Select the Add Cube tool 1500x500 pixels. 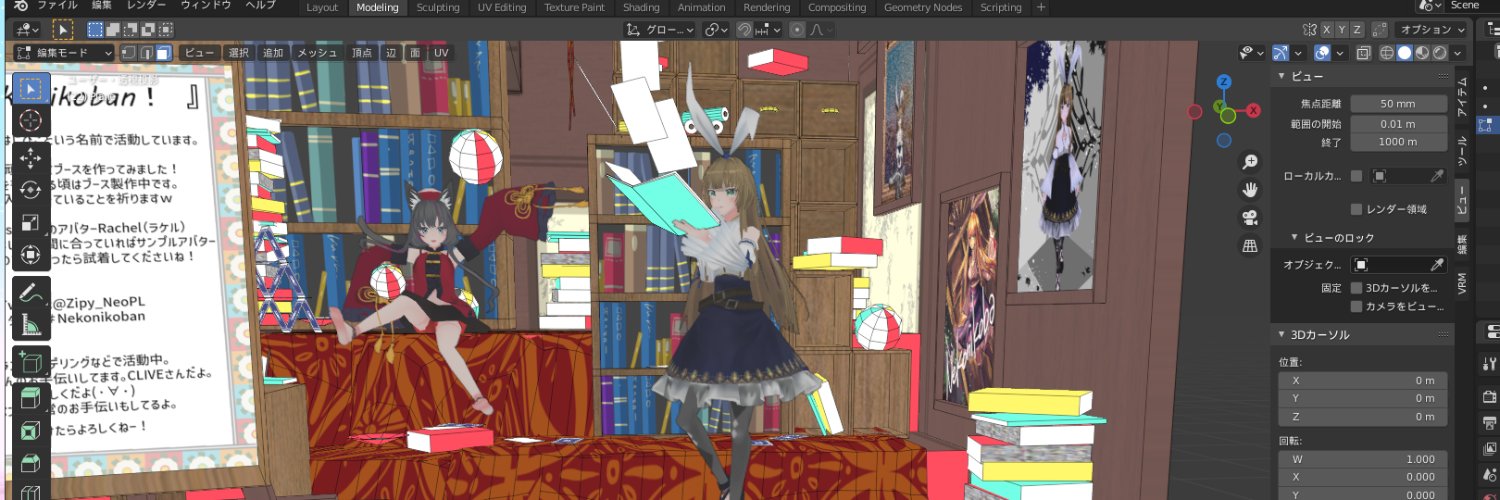(x=31, y=362)
